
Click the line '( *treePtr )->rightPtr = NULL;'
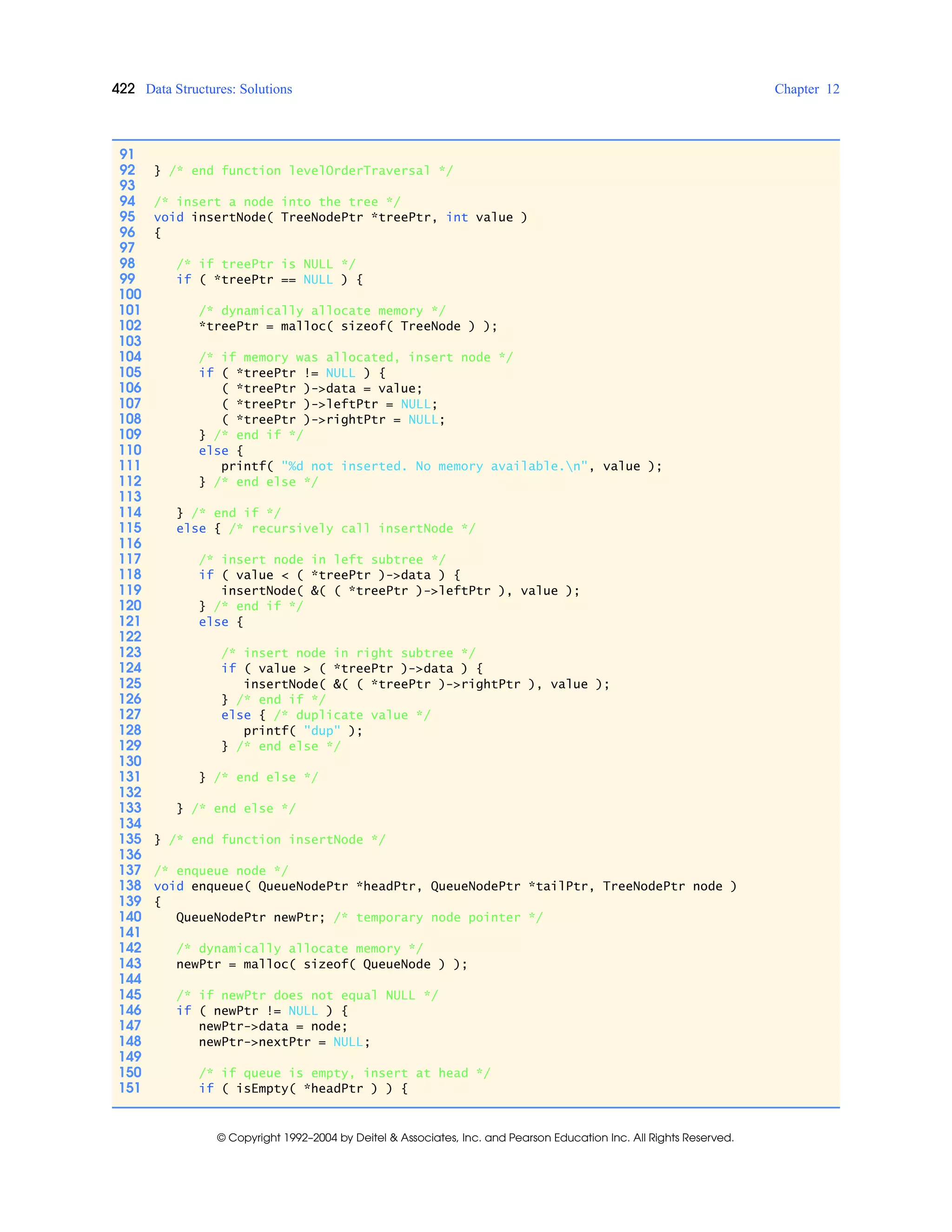pos(333,419)
